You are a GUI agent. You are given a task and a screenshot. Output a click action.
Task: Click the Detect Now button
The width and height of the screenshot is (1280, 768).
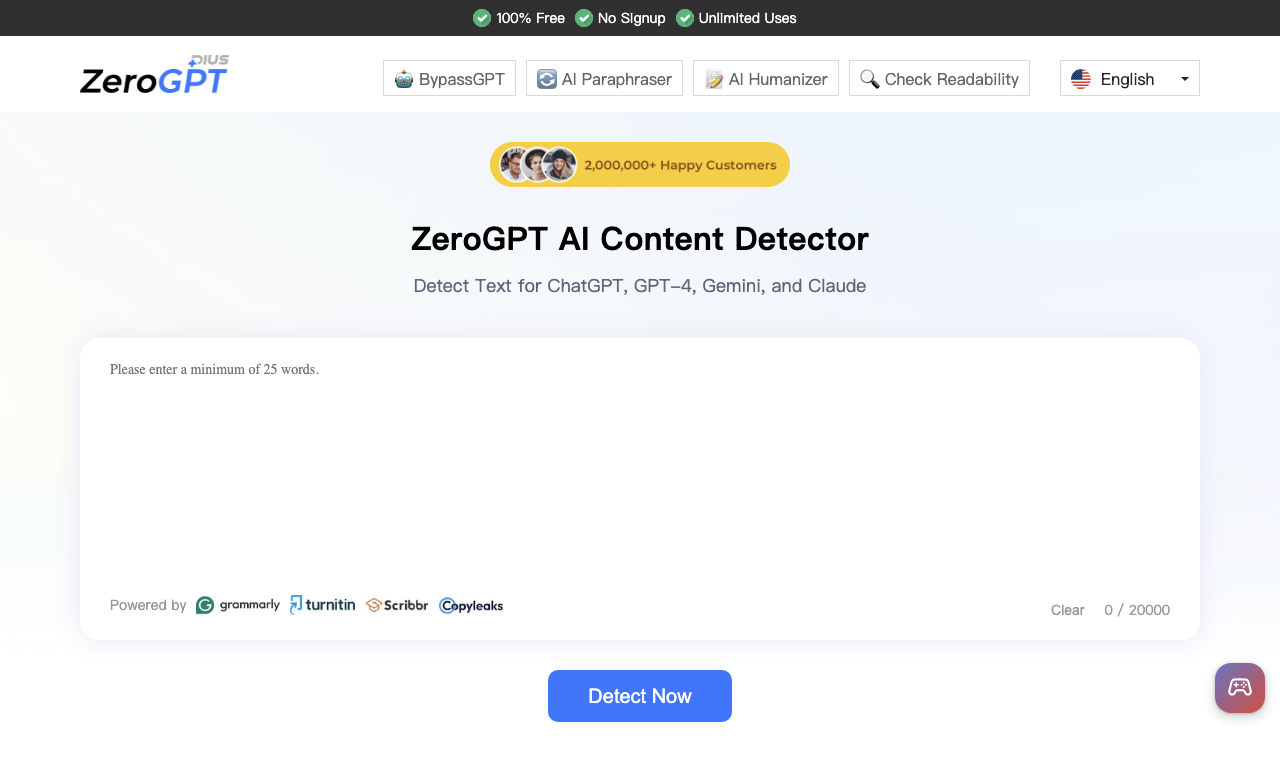[640, 696]
